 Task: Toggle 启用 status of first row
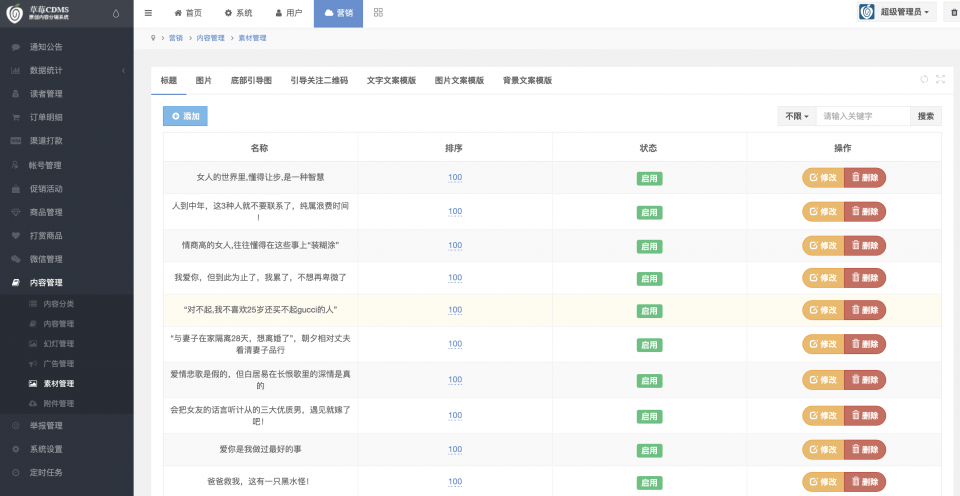pyautogui.click(x=649, y=178)
